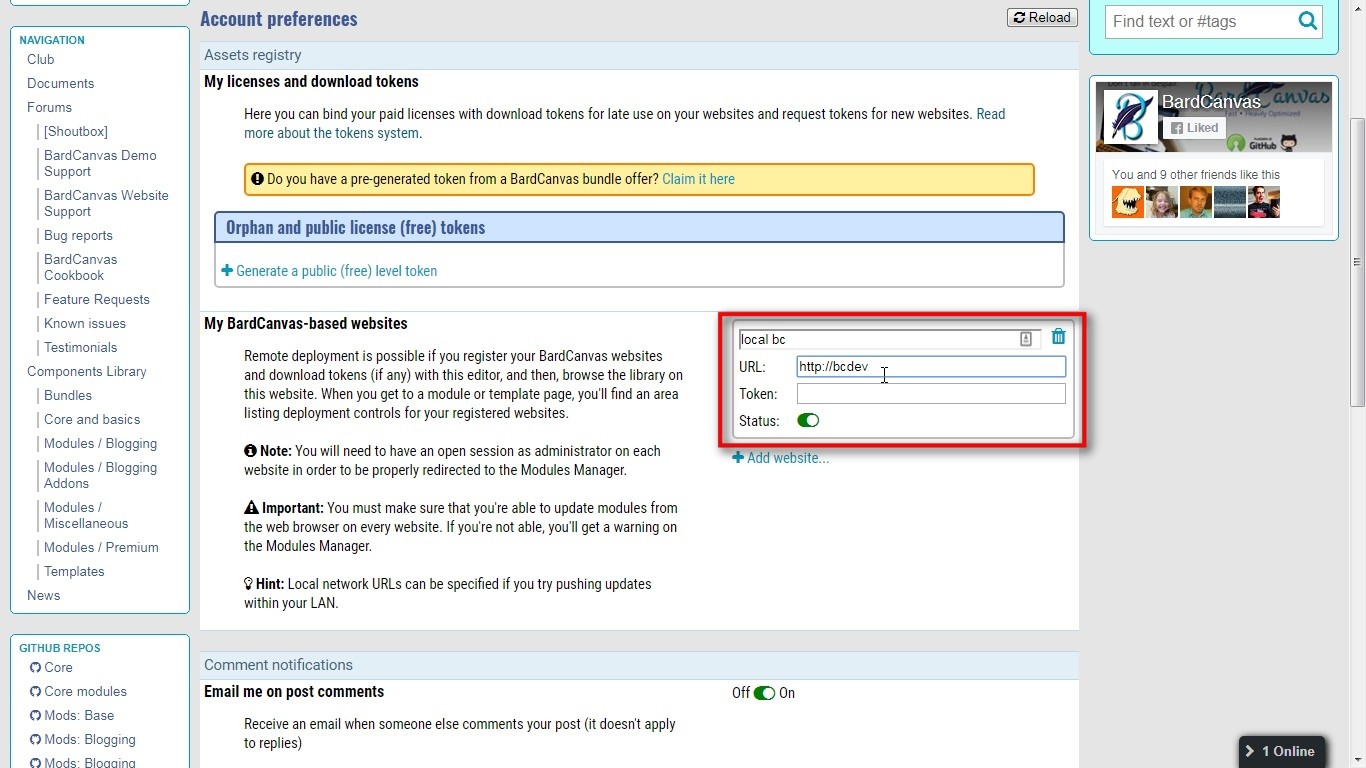Open the Claim it here link
Viewport: 1366px width, 768px height.
click(698, 179)
